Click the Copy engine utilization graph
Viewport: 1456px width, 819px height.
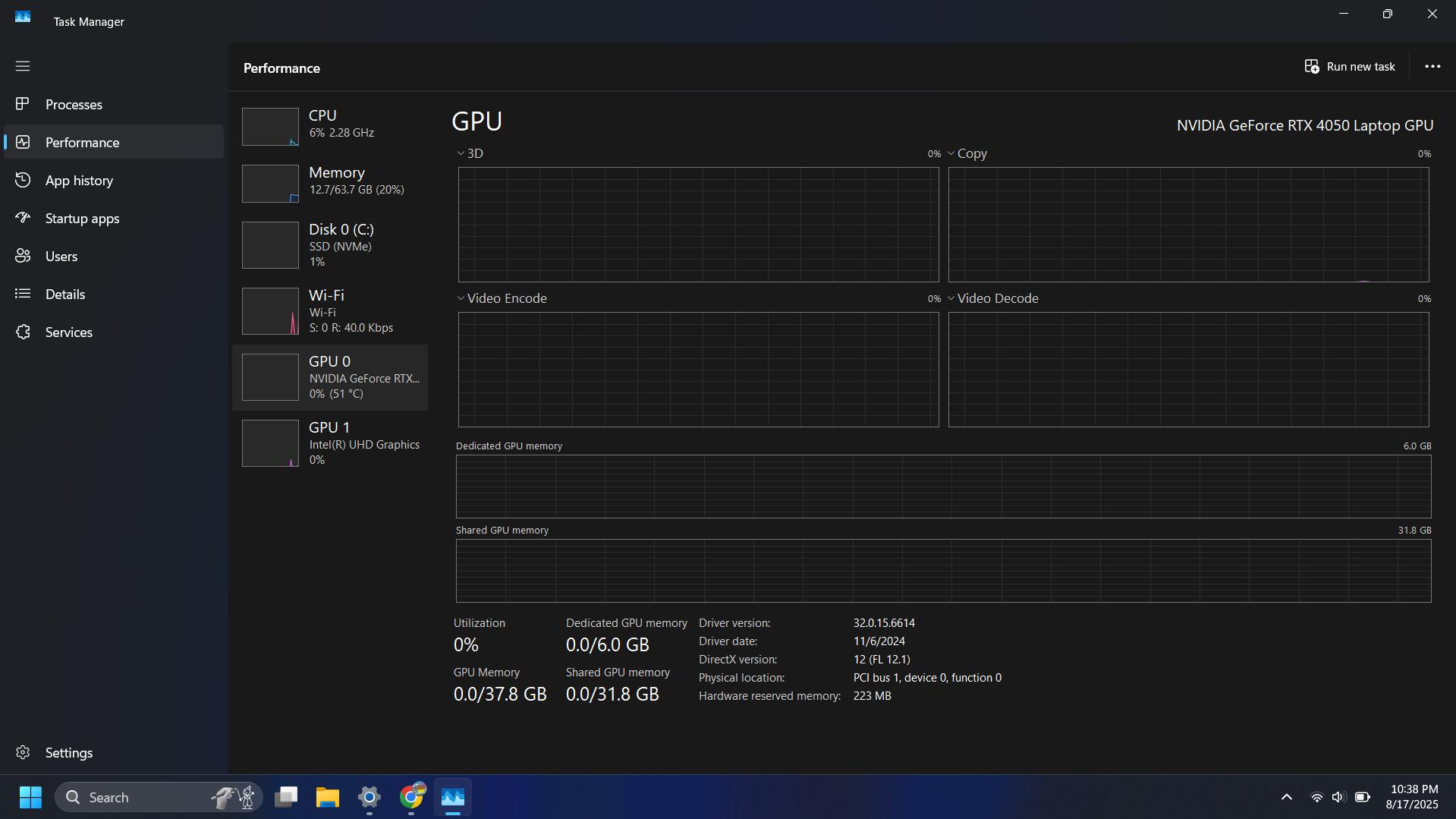1188,225
